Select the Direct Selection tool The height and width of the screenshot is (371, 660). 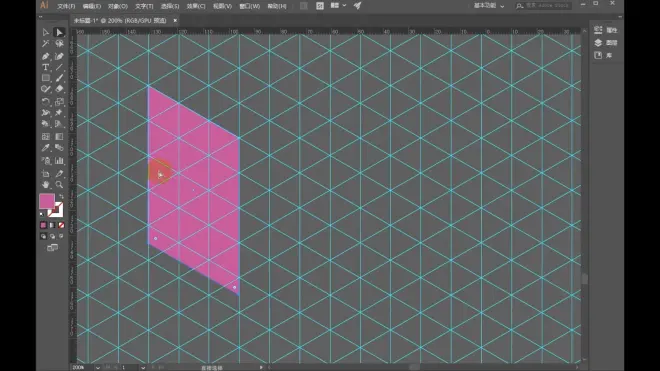coord(59,32)
